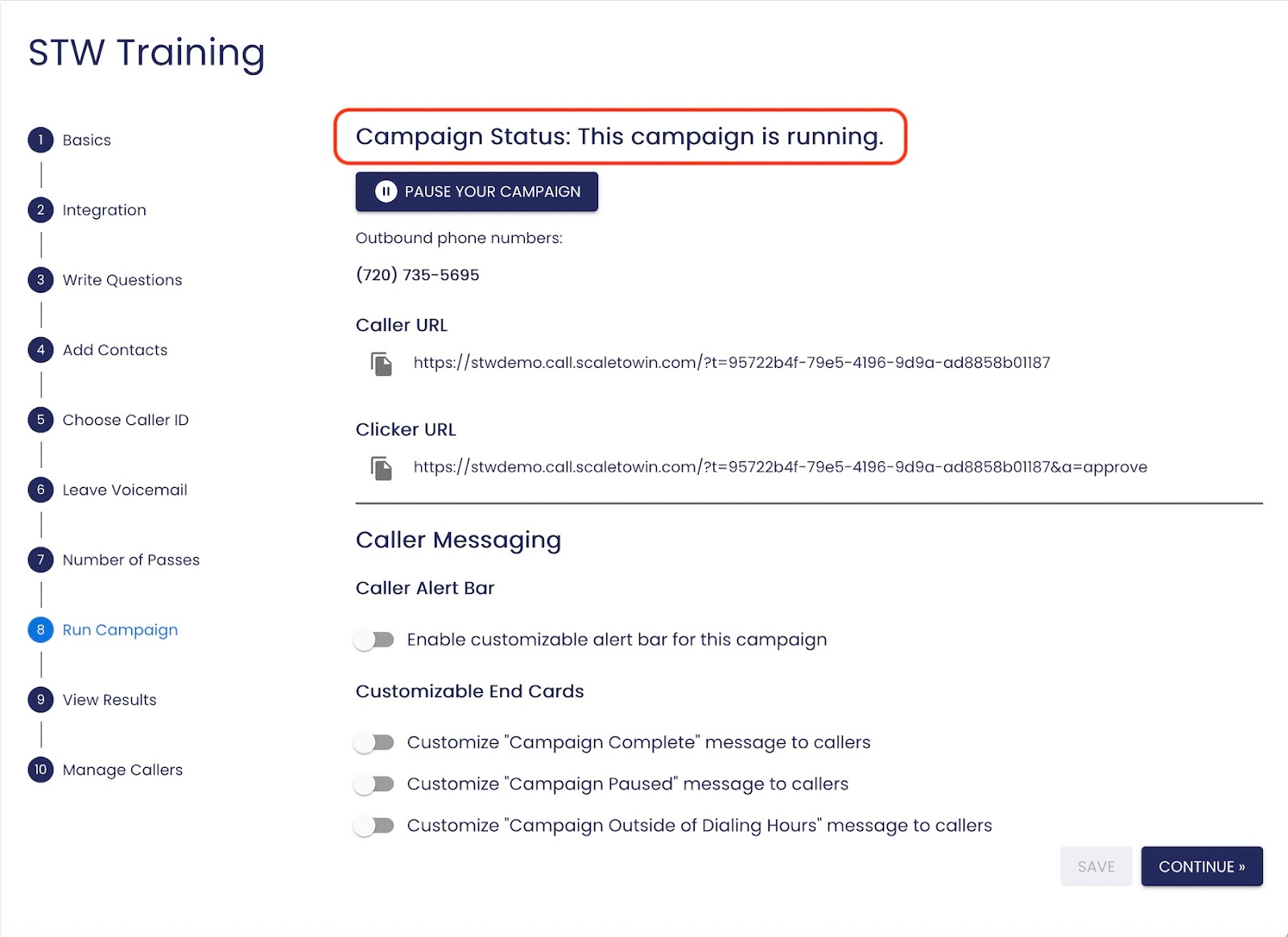Click the step 8 Run Campaign circle icon
The width and height of the screenshot is (1288, 937).
(40, 630)
